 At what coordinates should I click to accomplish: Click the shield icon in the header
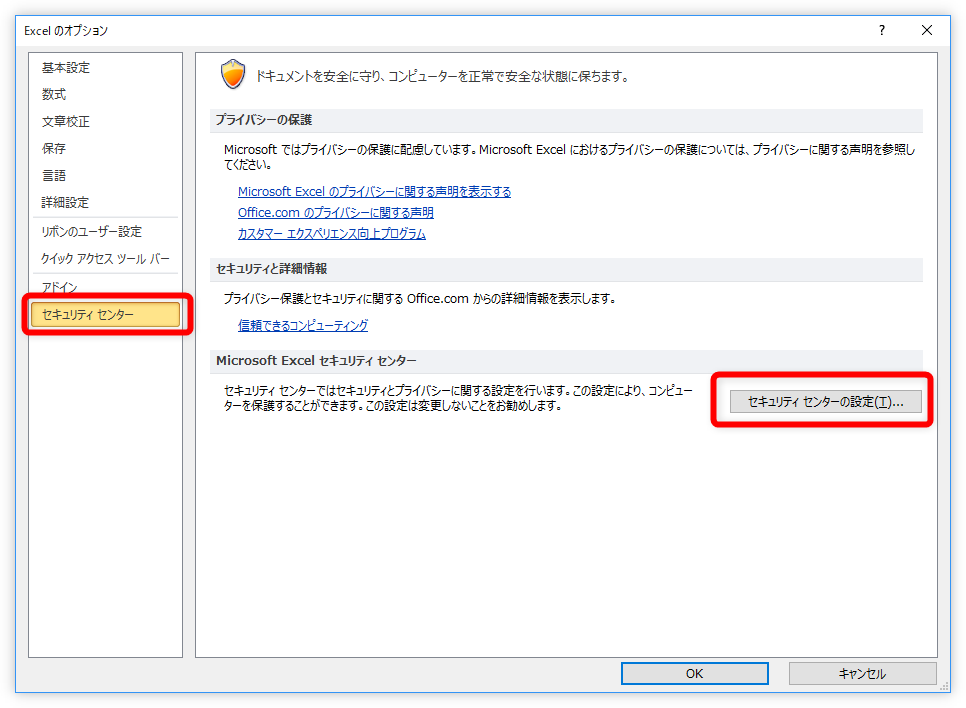pos(232,75)
